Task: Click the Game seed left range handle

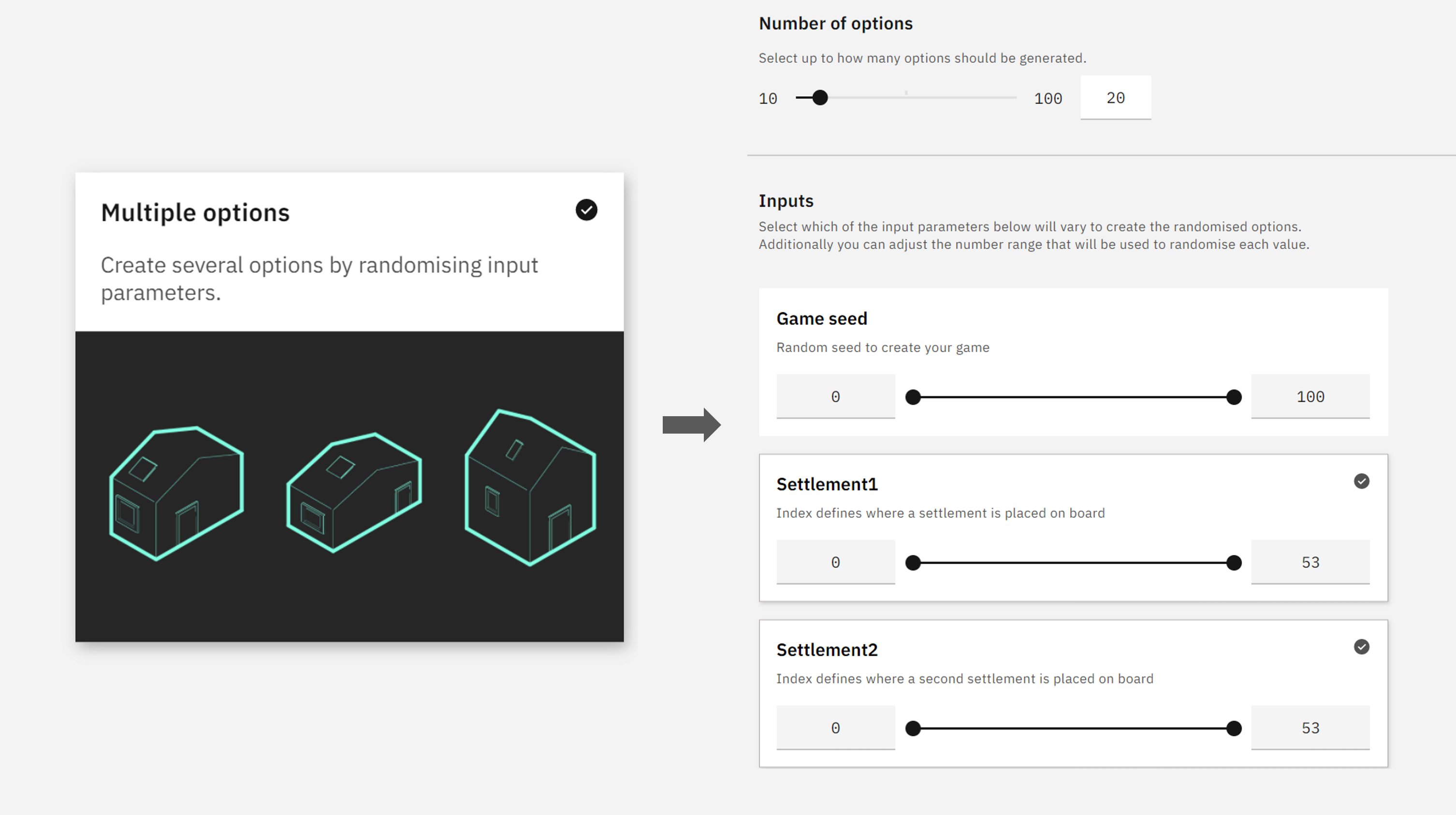Action: click(x=913, y=397)
